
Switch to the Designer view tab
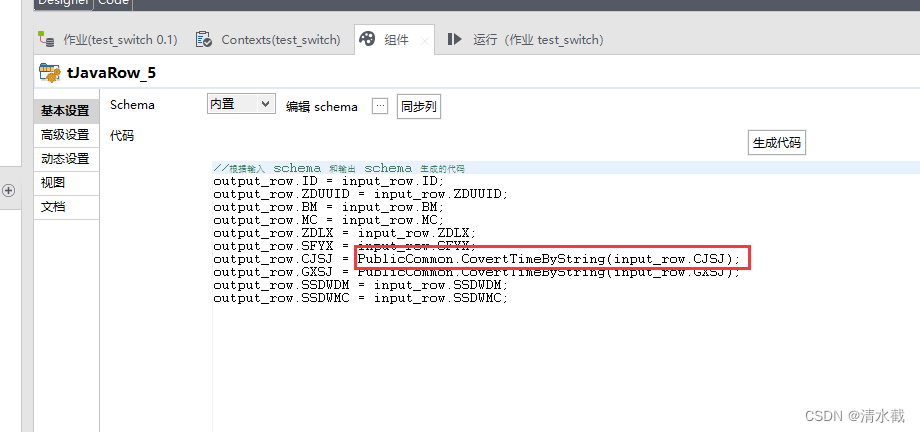pyautogui.click(x=63, y=4)
